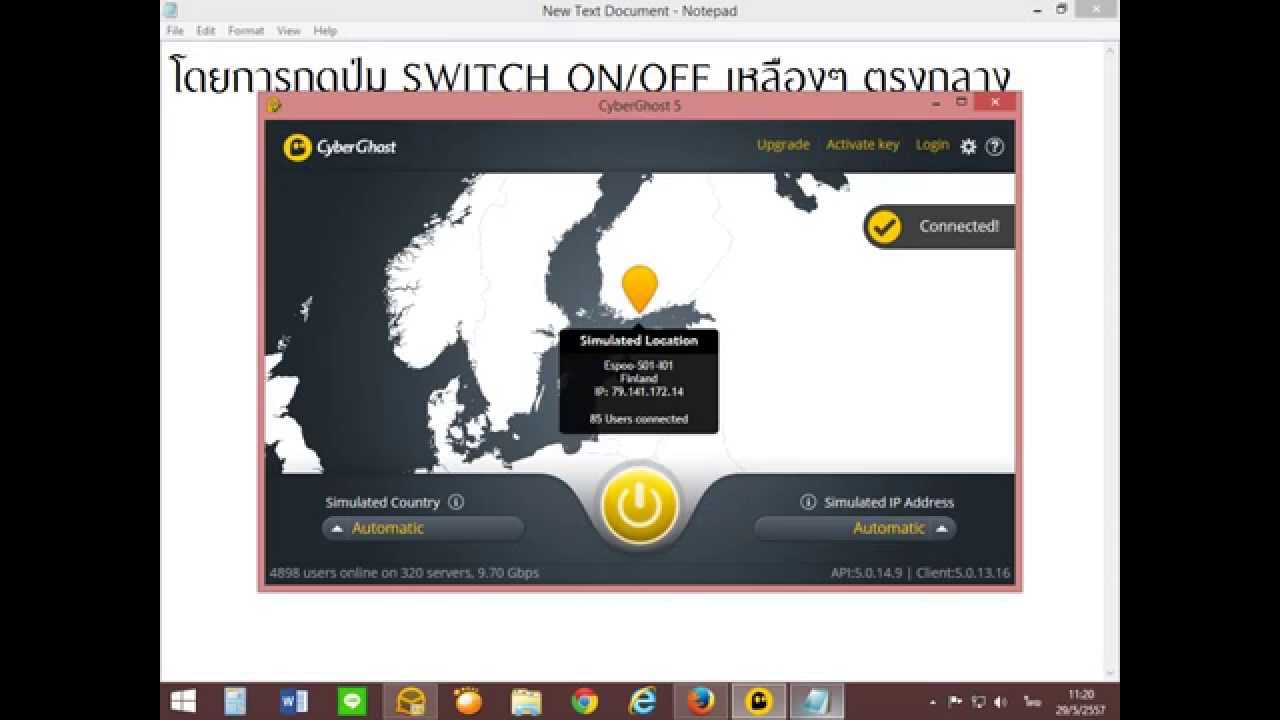Click the Windows Start button
The width and height of the screenshot is (1280, 720).
(x=183, y=701)
